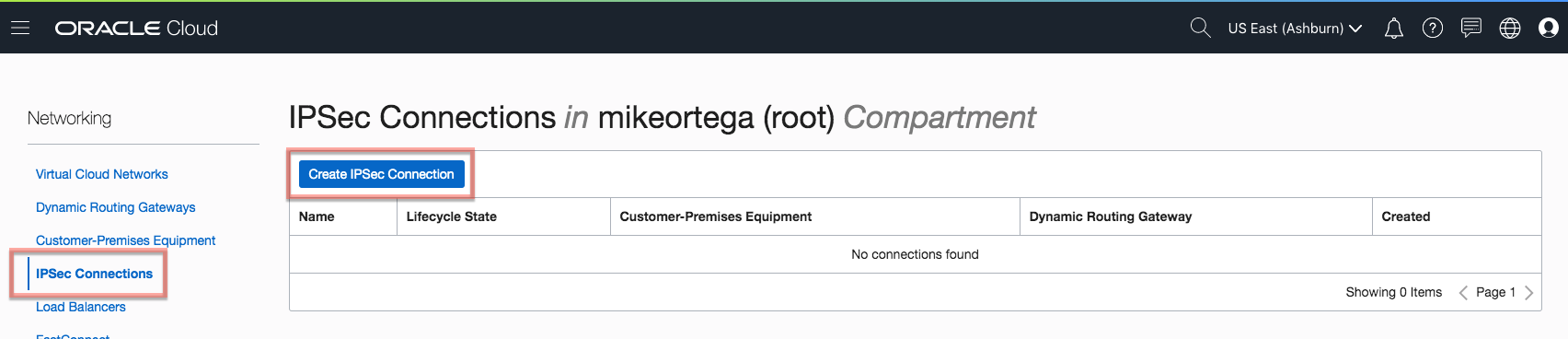Open the hamburger navigation menu

pyautogui.click(x=20, y=28)
